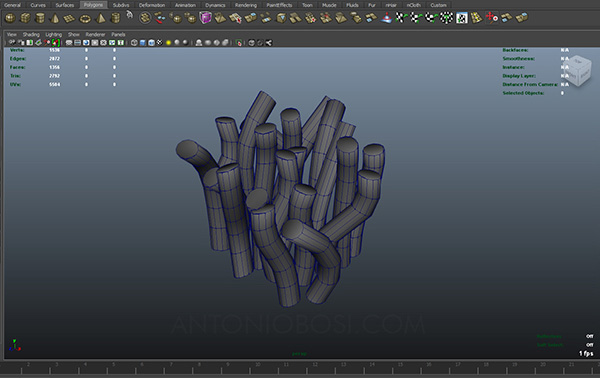600x378 pixels.
Task: Switch to the Surfaces shelf tab
Action: tap(65, 5)
